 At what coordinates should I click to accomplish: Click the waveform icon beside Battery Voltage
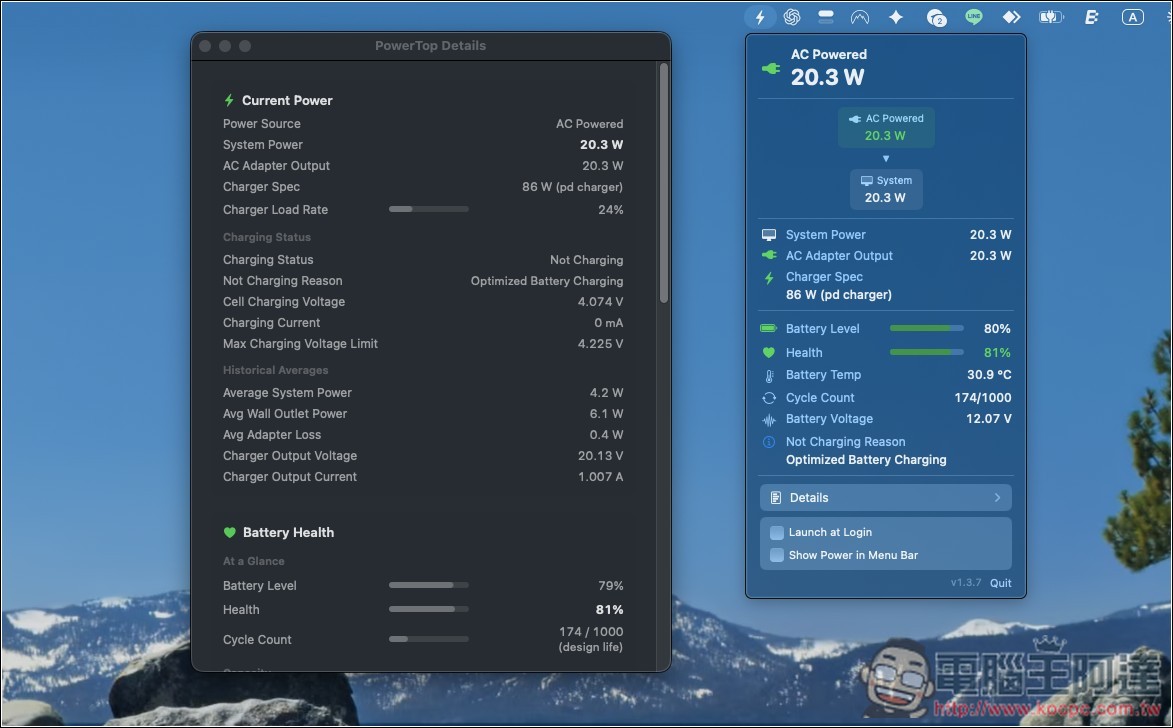[x=768, y=420]
